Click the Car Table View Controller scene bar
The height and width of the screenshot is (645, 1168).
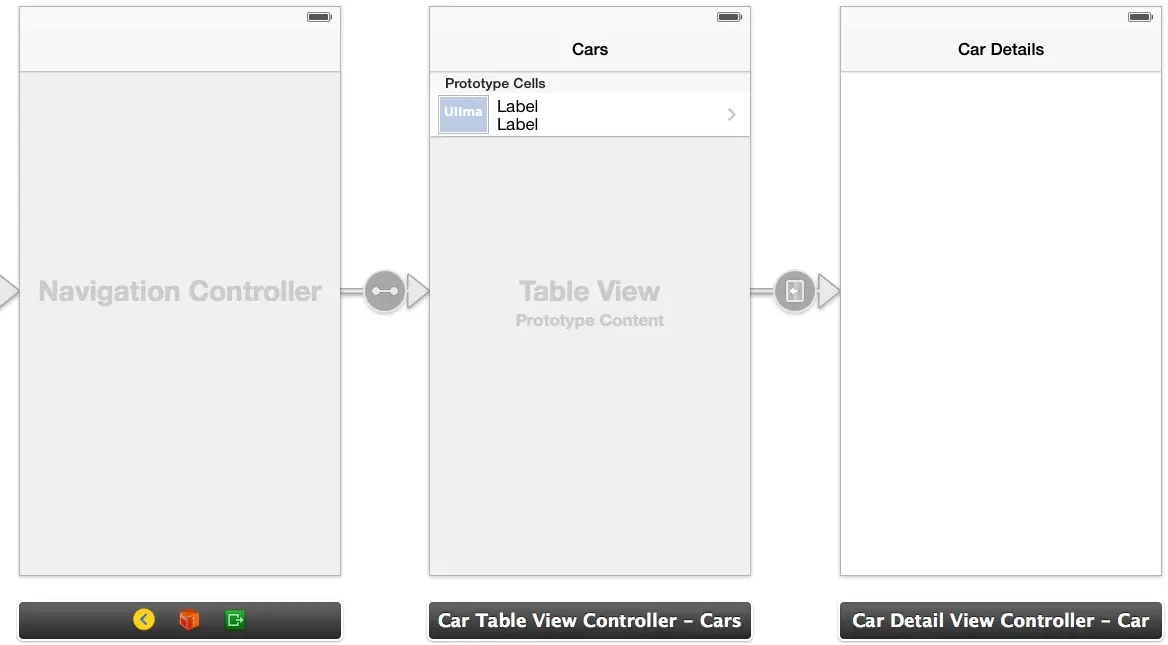pyautogui.click(x=589, y=620)
